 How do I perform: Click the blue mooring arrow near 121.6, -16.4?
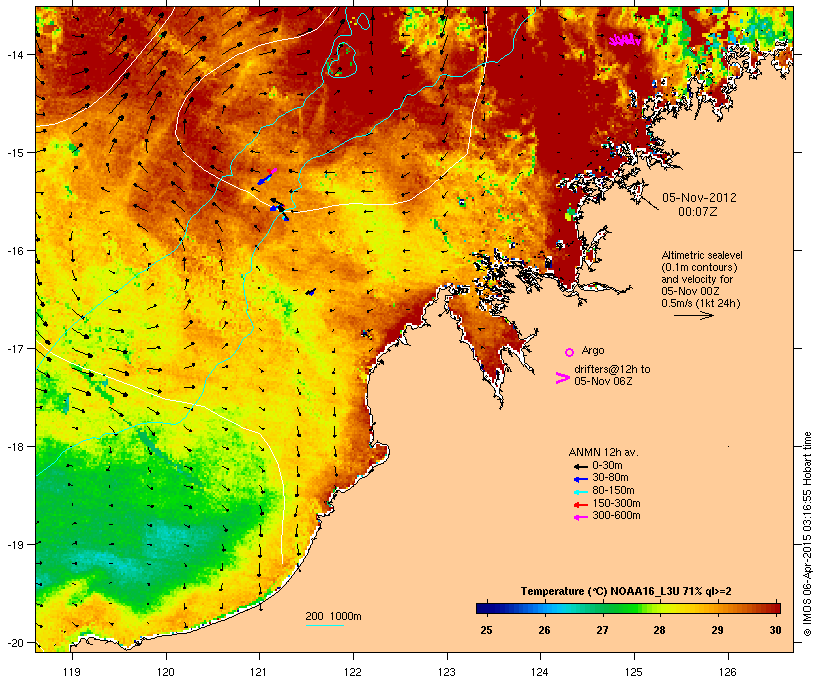coord(311,292)
